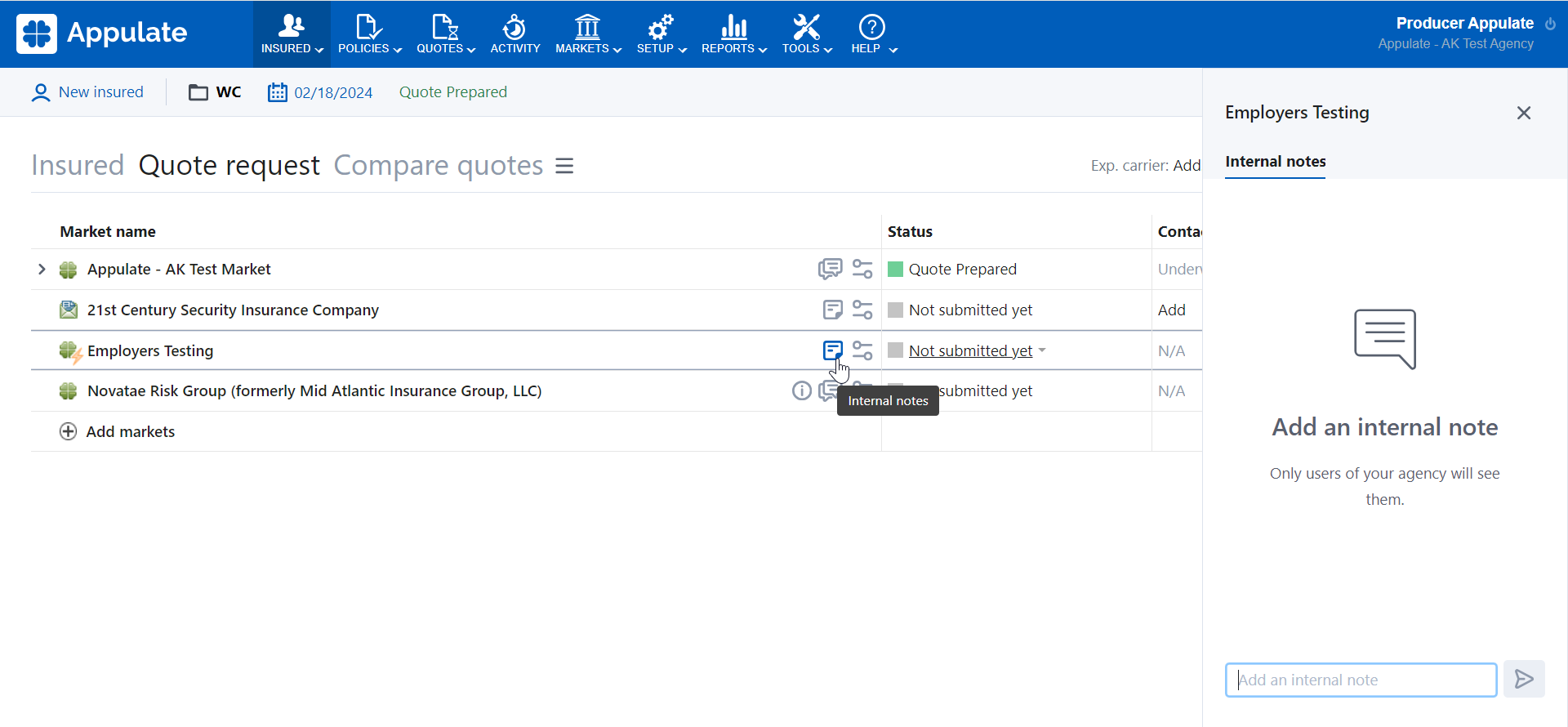This screenshot has height=727, width=1568.
Task: Open the Reports menu
Action: pos(733,34)
